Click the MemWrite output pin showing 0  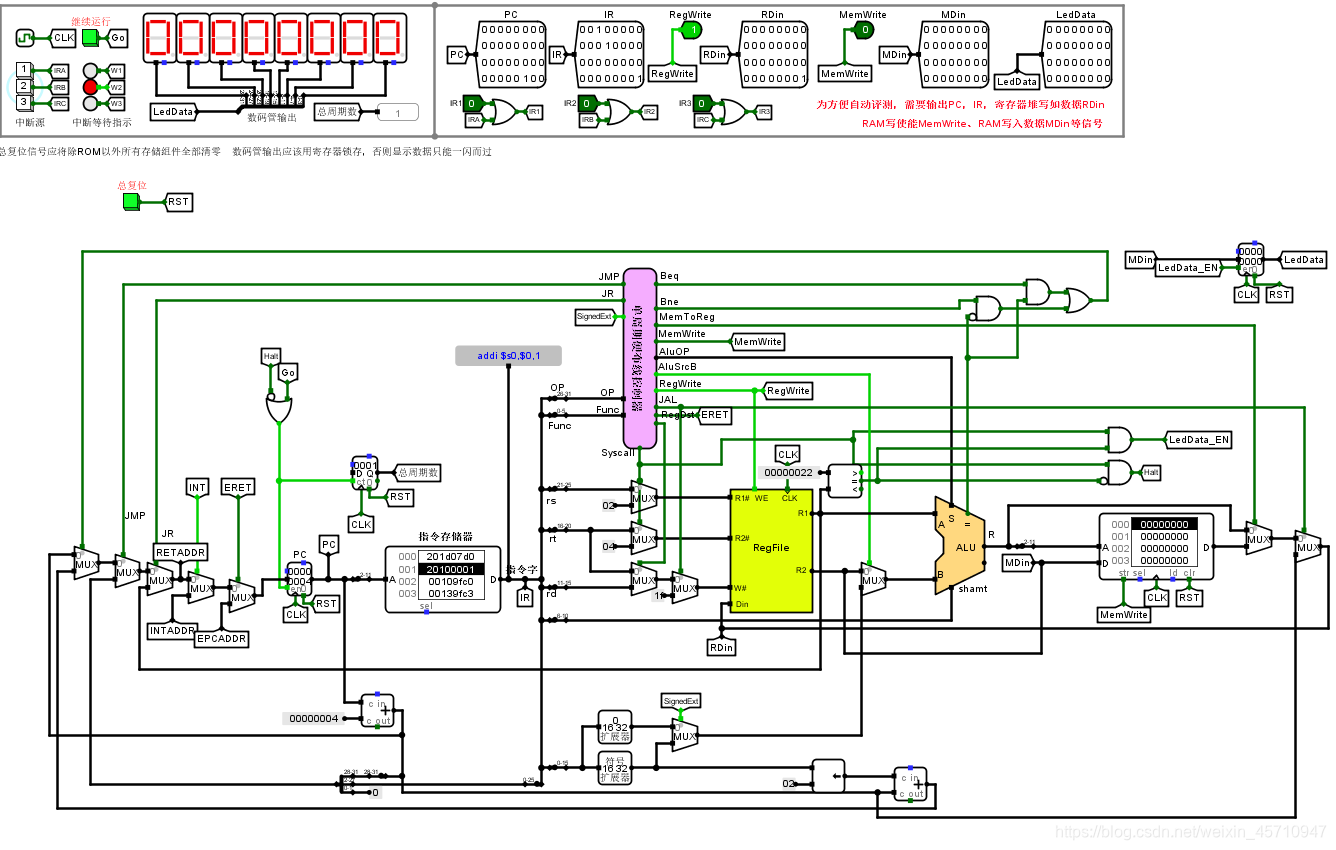pyautogui.click(x=863, y=31)
